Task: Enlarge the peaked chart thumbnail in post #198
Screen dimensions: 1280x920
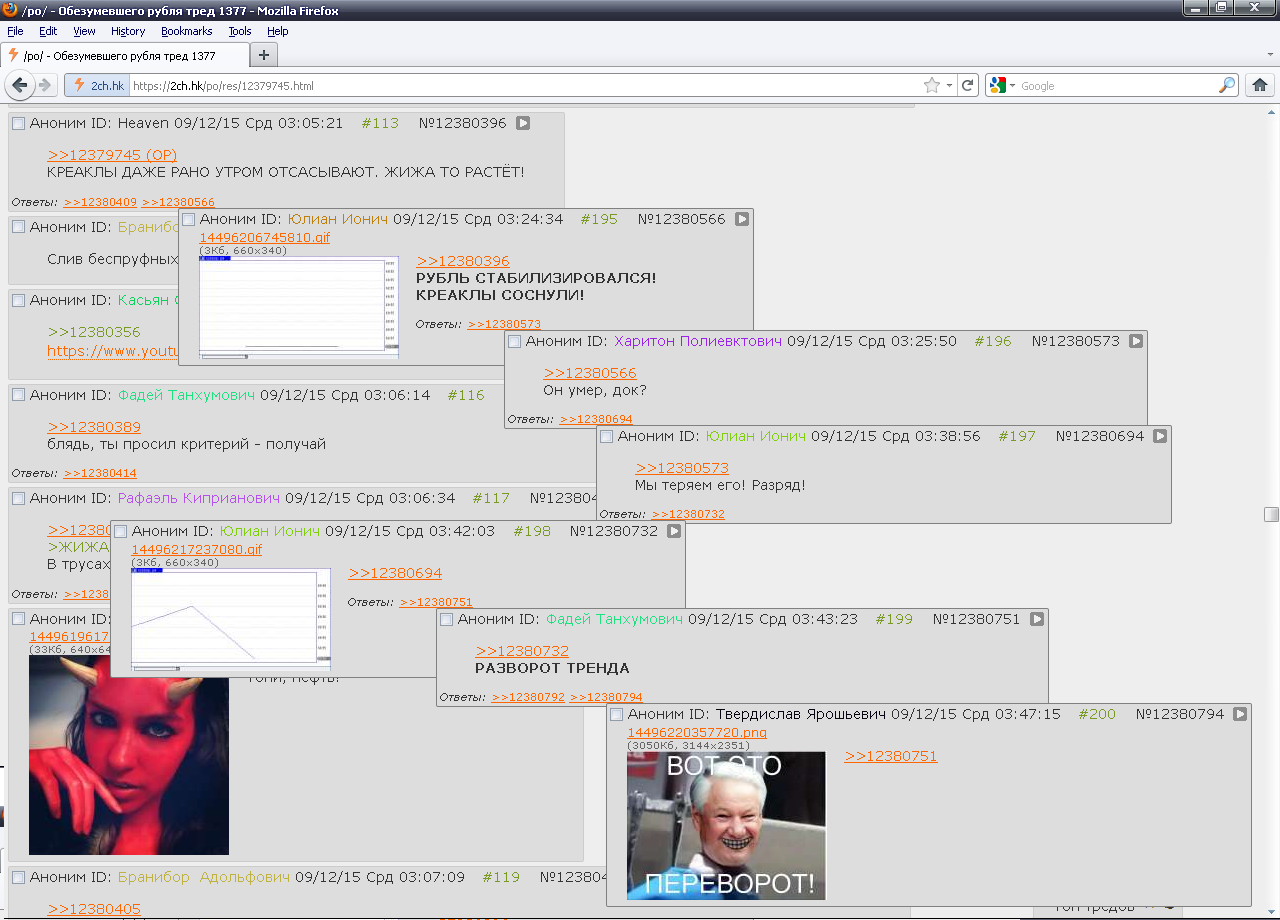Action: coord(231,620)
